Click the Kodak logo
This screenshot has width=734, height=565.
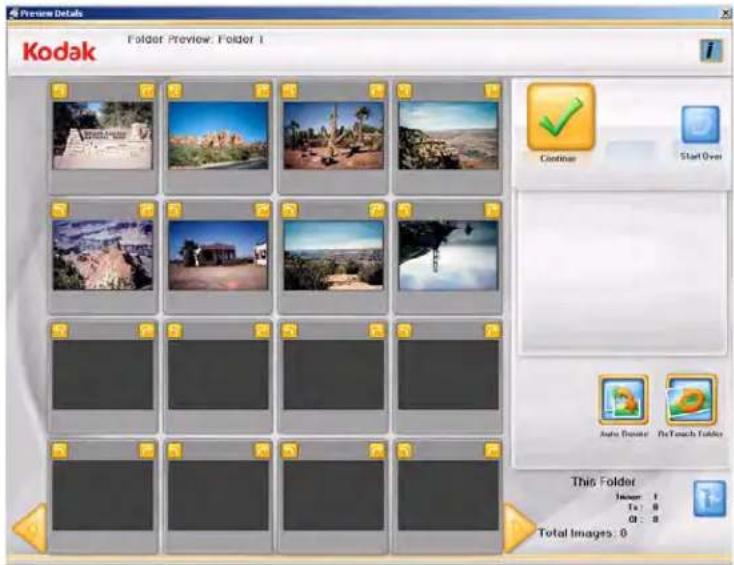point(59,51)
